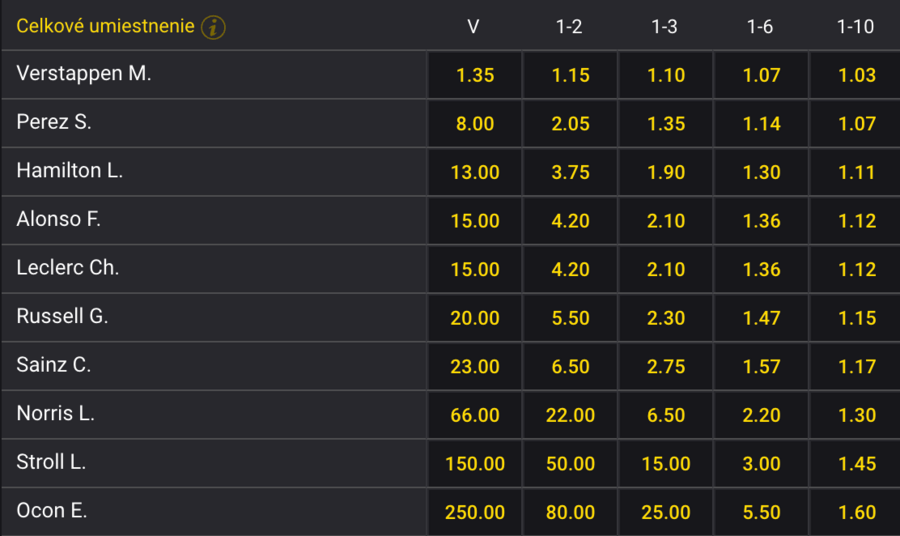The height and width of the screenshot is (536, 900).
Task: Click Verstappen top-10 odds 1.03
Action: pos(856,75)
